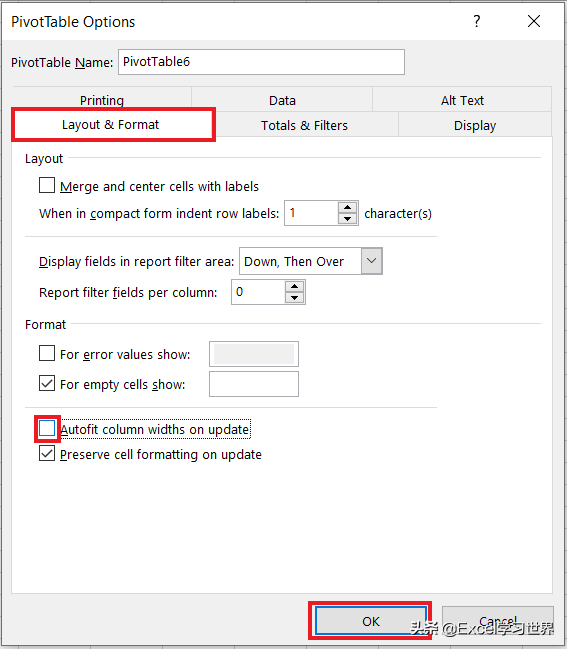Viewport: 567px width, 649px height.
Task: Increase report filter fields per column
Action: (294, 287)
